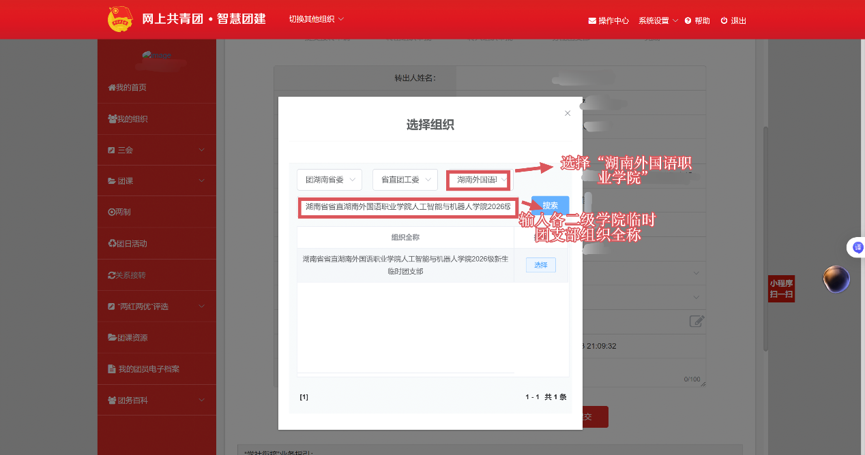Click the edit pencil icon in the background form

[x=697, y=321]
